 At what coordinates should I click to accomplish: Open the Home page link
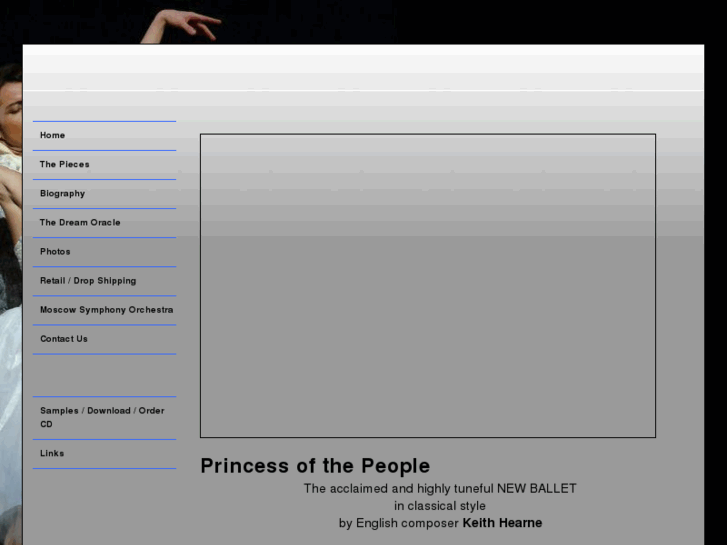104,136
